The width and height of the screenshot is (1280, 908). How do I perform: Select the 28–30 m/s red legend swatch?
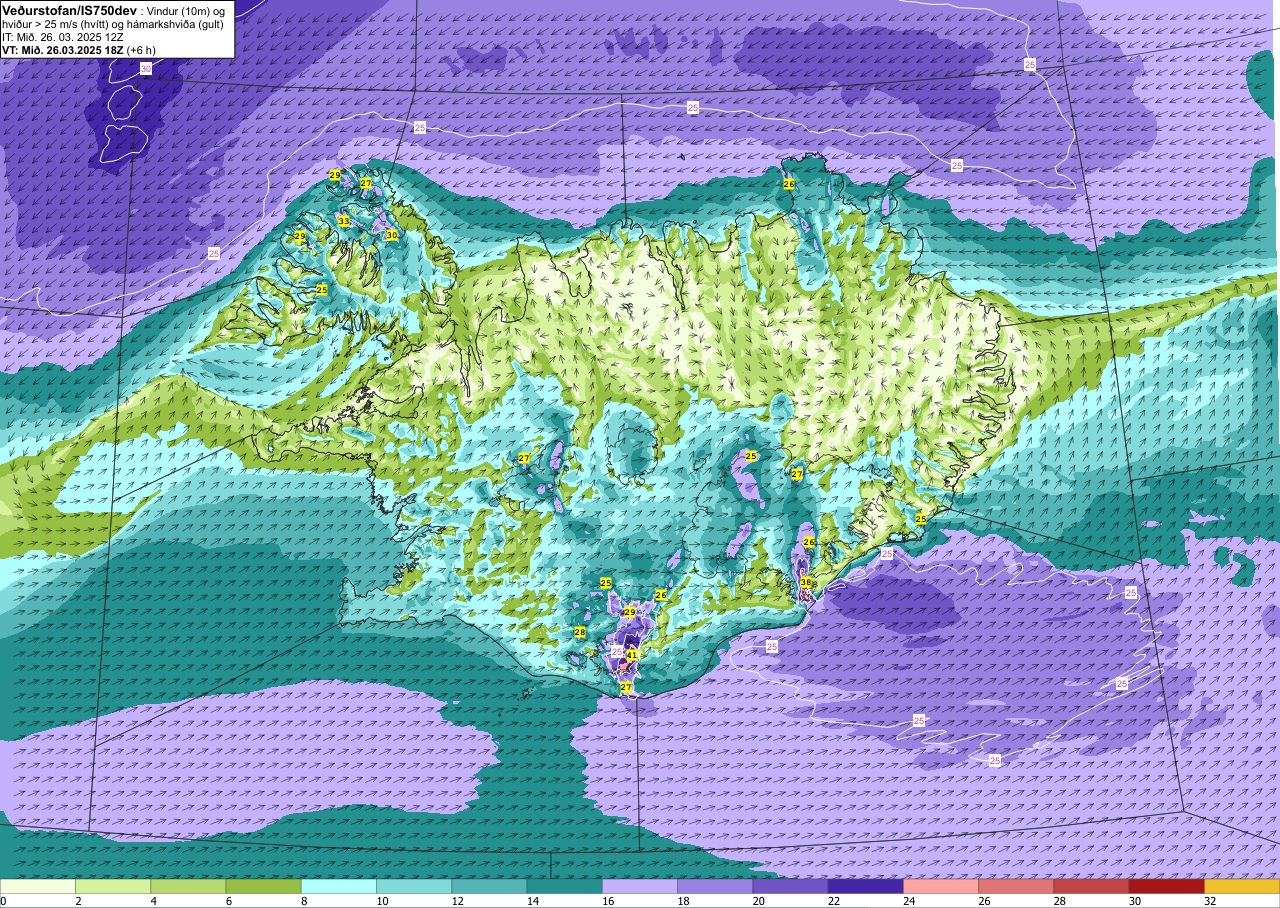pos(1091,886)
